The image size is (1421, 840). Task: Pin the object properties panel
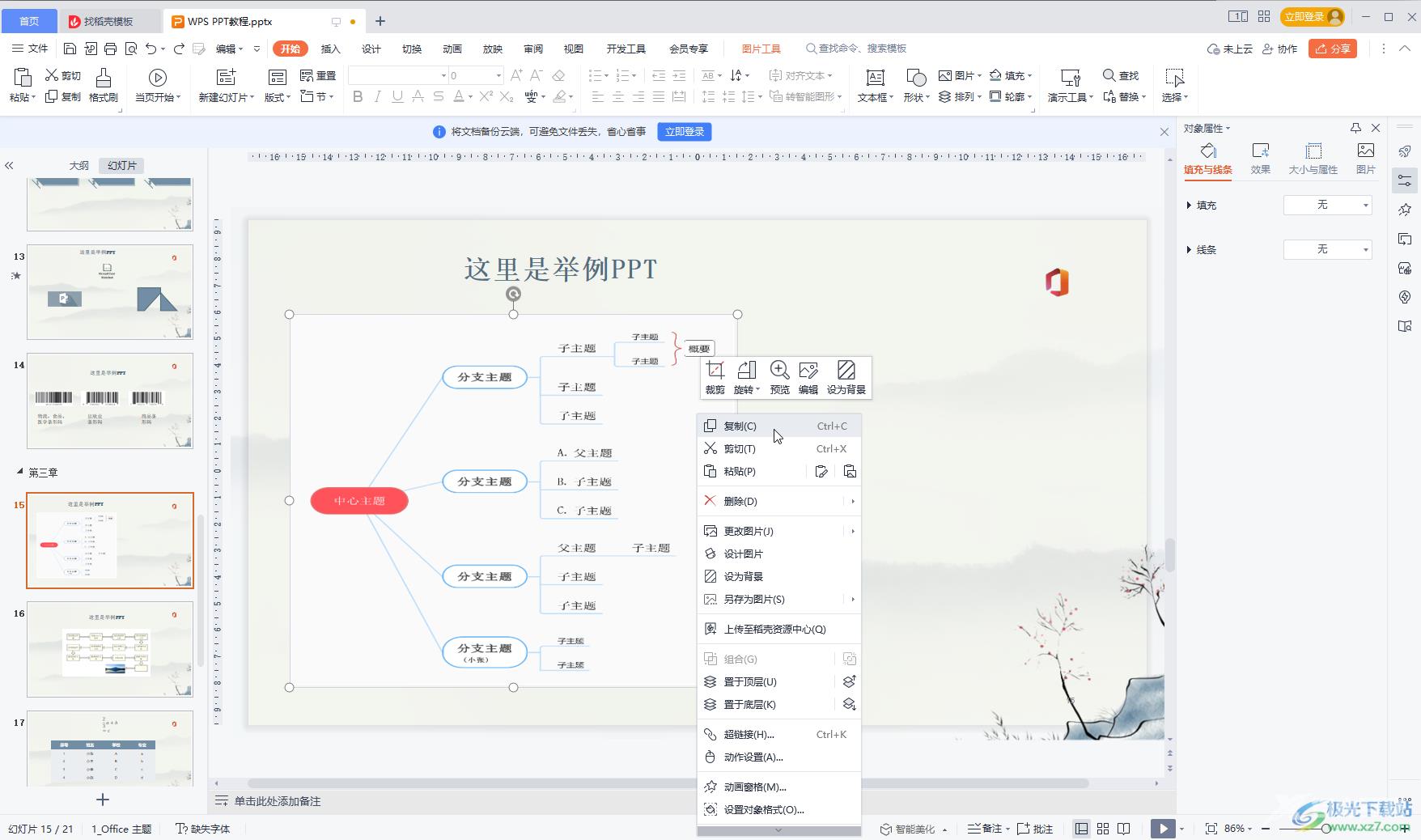click(1355, 128)
